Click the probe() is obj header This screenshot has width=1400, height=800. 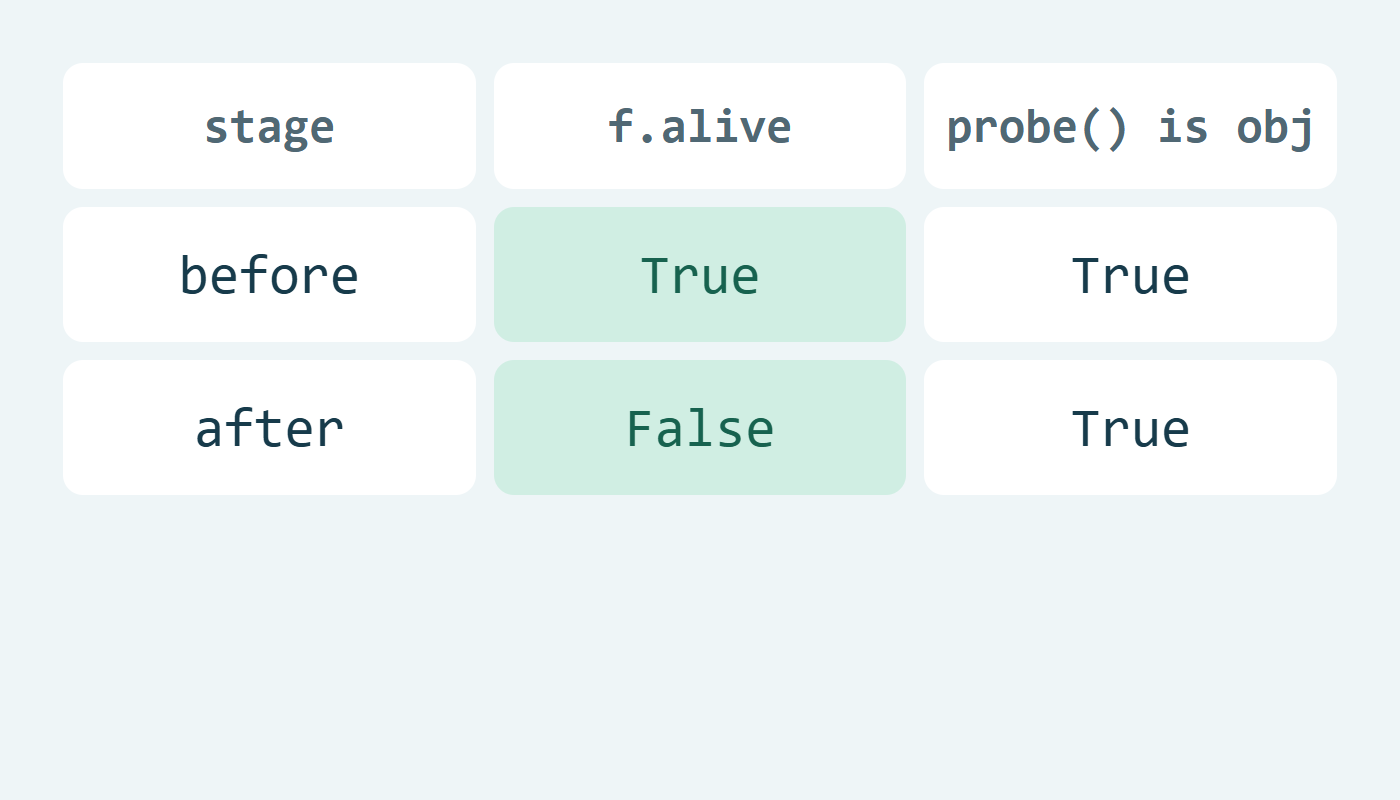[x=1130, y=126]
